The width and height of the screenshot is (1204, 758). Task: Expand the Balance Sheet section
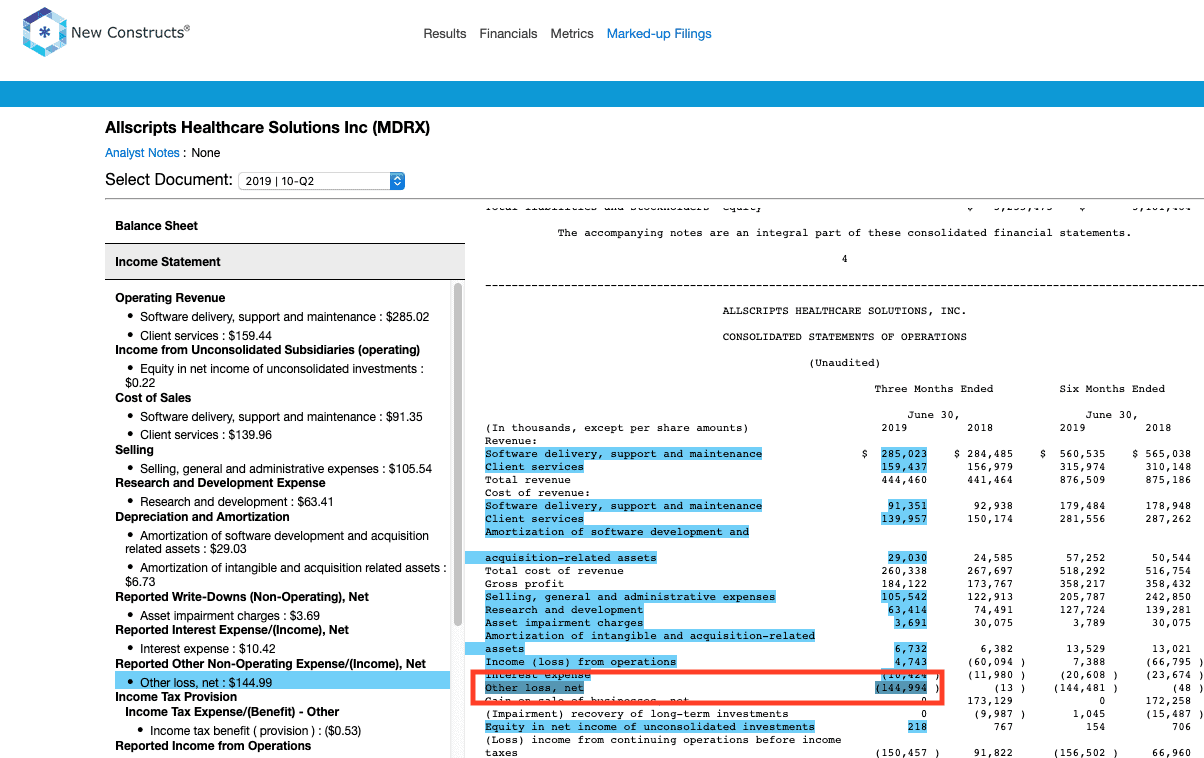[285, 226]
